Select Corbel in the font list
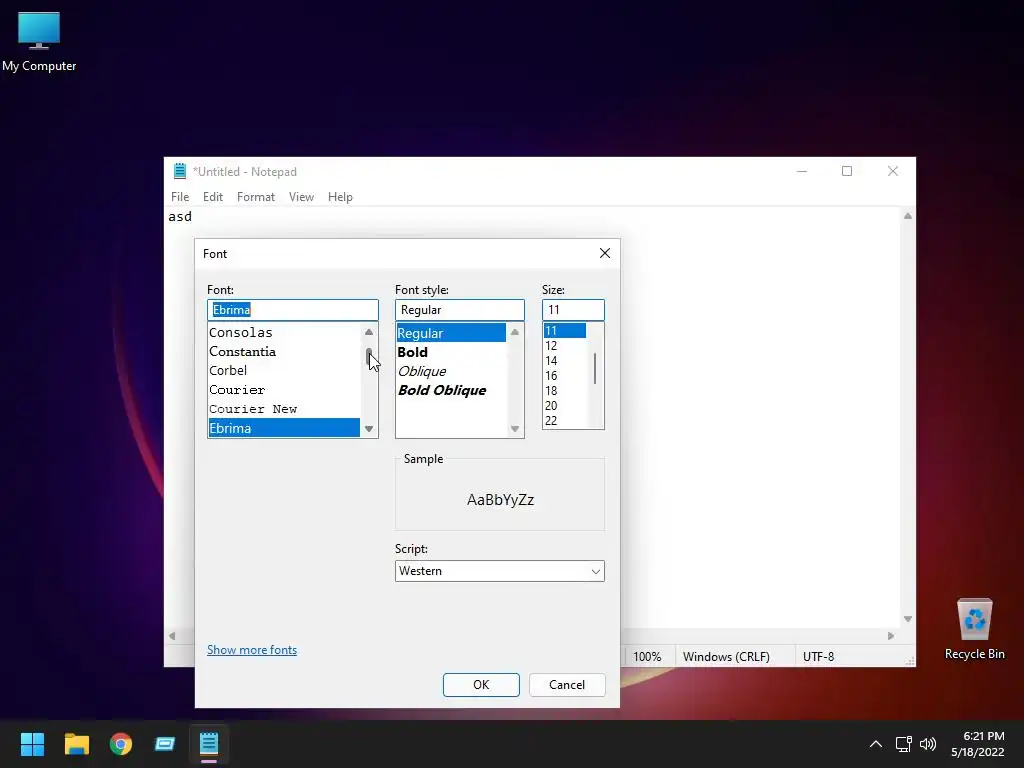Image resolution: width=1024 pixels, height=768 pixels. point(284,370)
